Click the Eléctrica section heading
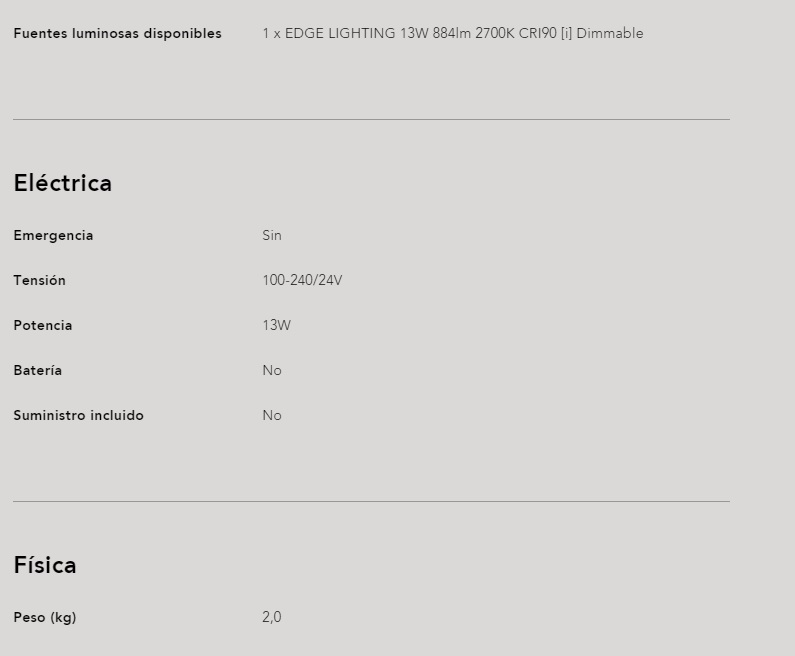795x656 pixels. (62, 183)
